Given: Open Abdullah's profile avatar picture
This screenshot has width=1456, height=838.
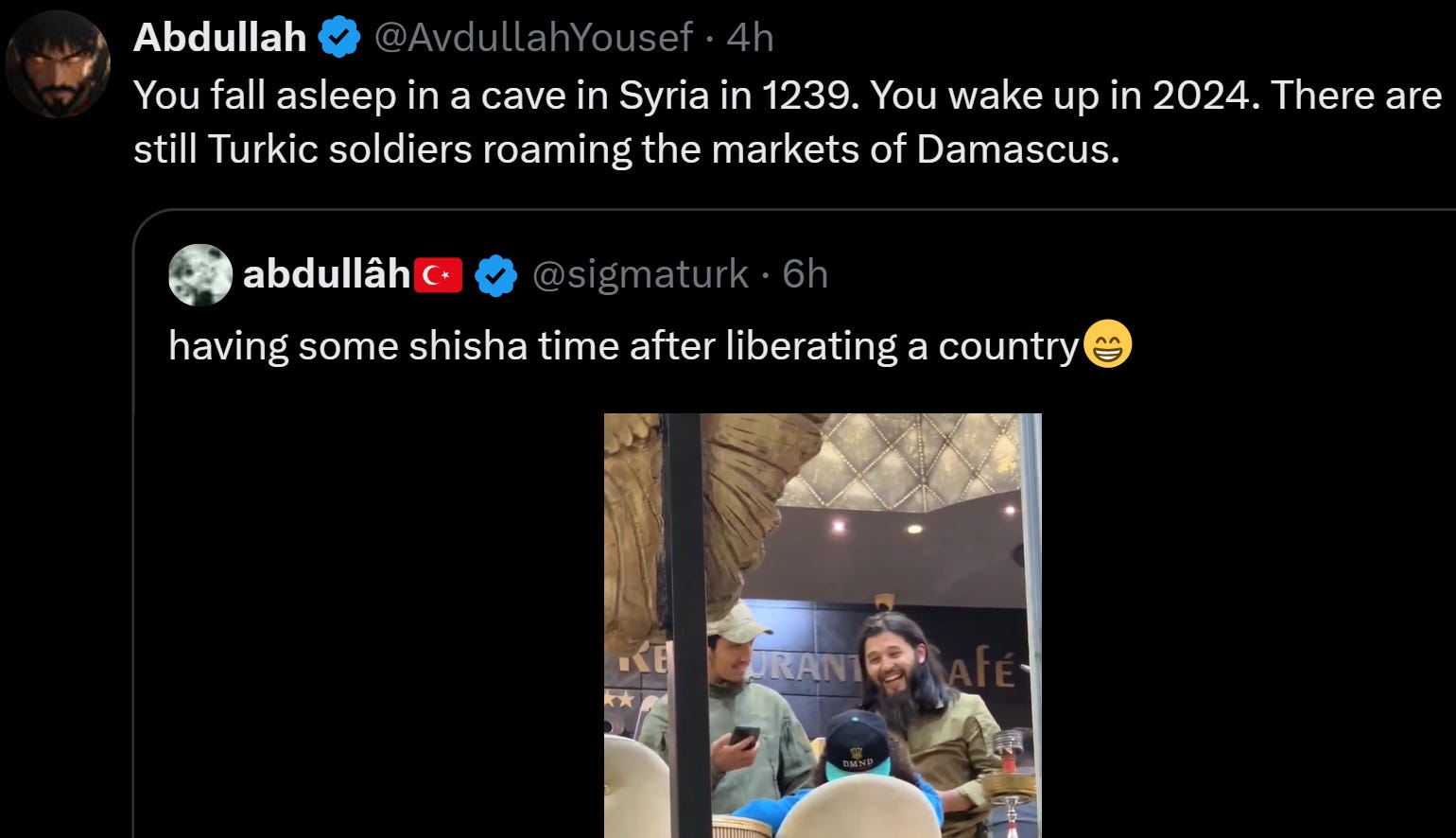Looking at the screenshot, I should pos(58,64).
